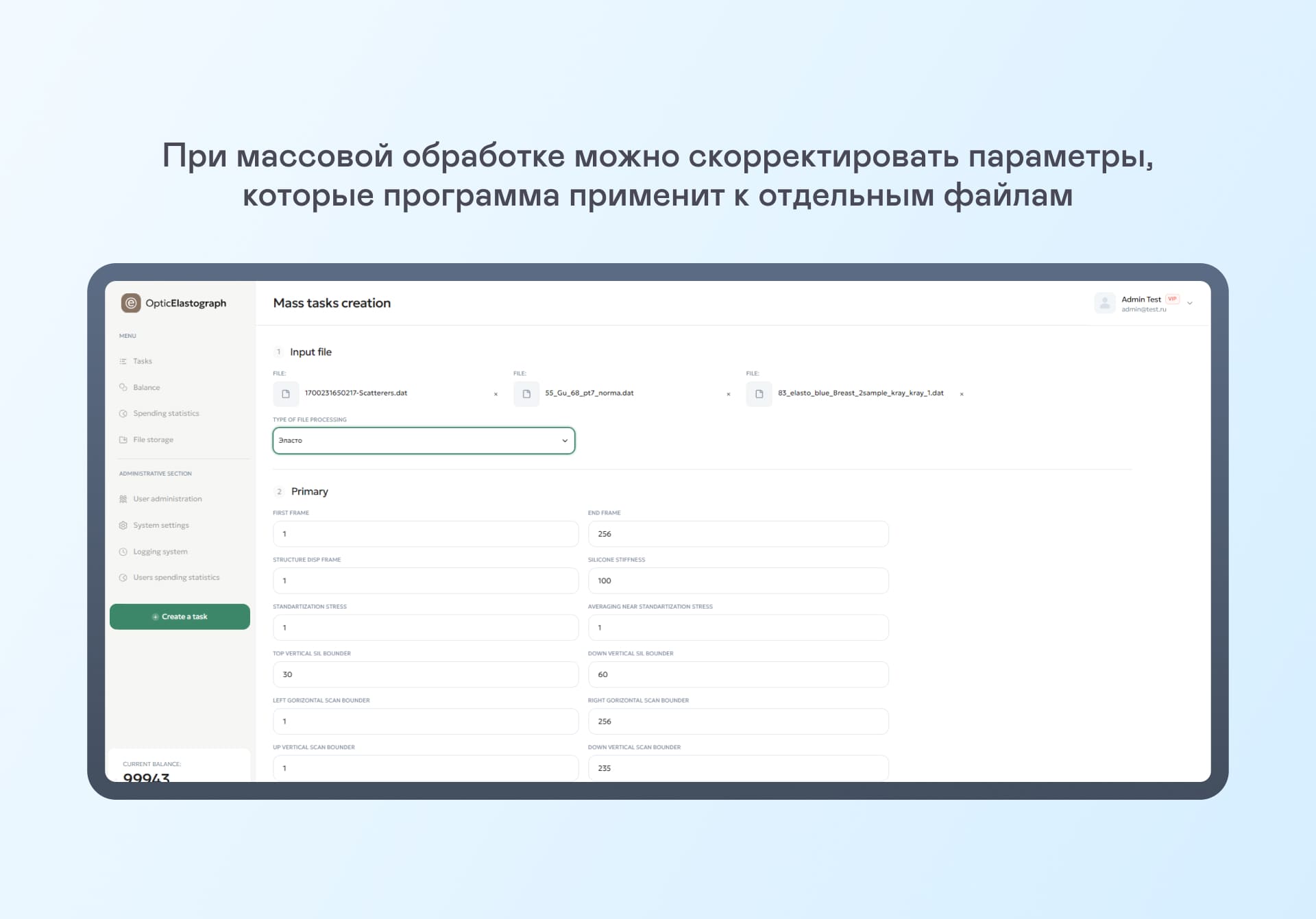Image resolution: width=1316 pixels, height=919 pixels.
Task: Click the Top Vertical Sil Bounder field
Action: pos(425,674)
